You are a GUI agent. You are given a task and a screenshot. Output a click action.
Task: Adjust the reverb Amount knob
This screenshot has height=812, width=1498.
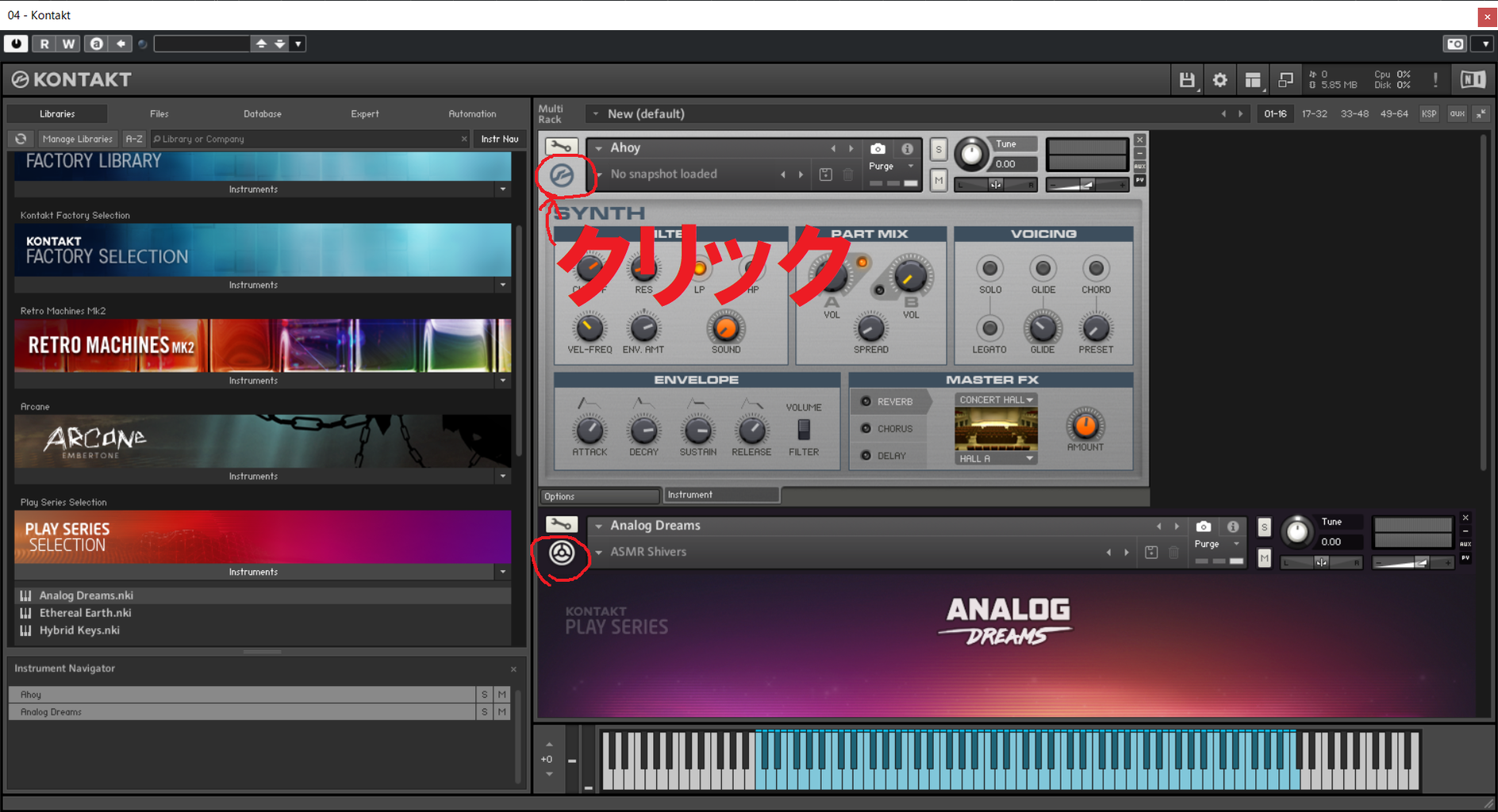click(1085, 425)
